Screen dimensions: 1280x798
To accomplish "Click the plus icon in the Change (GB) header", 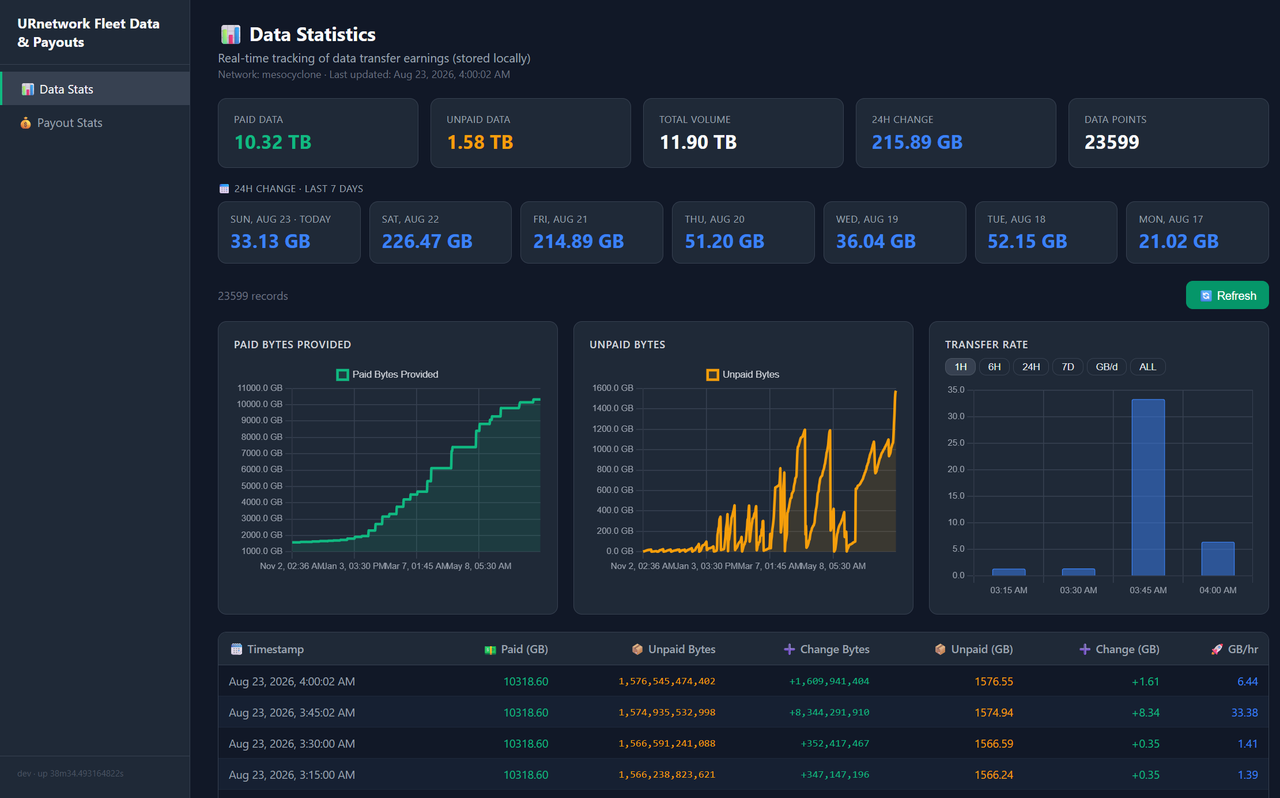I will [x=1085, y=649].
